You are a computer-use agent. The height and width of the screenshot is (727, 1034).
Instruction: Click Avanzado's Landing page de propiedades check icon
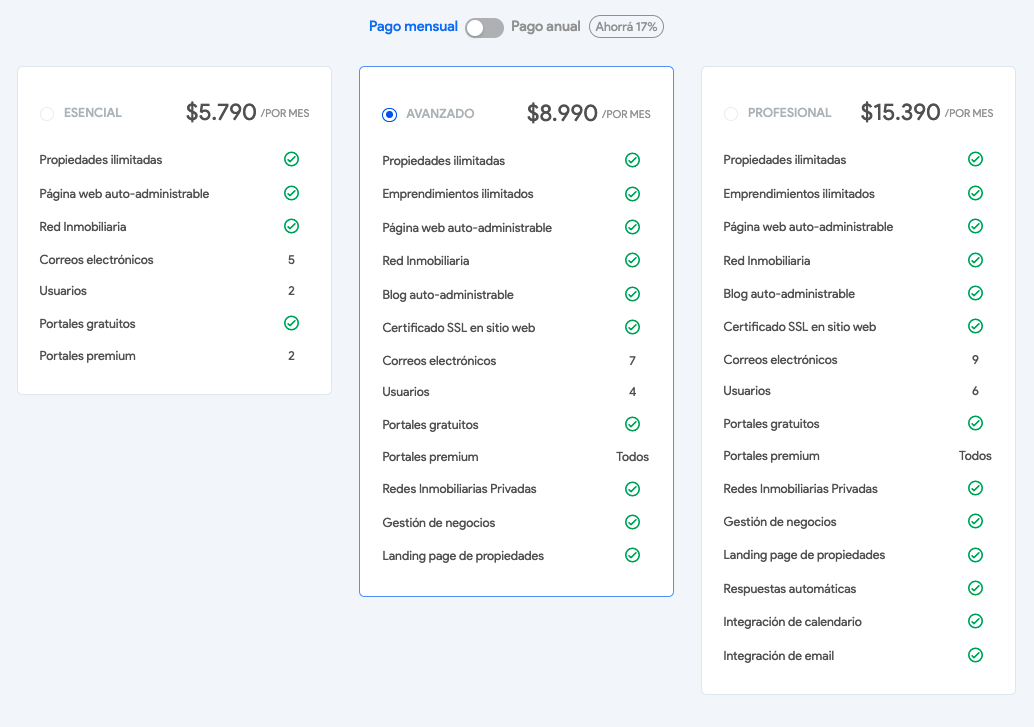pos(632,555)
